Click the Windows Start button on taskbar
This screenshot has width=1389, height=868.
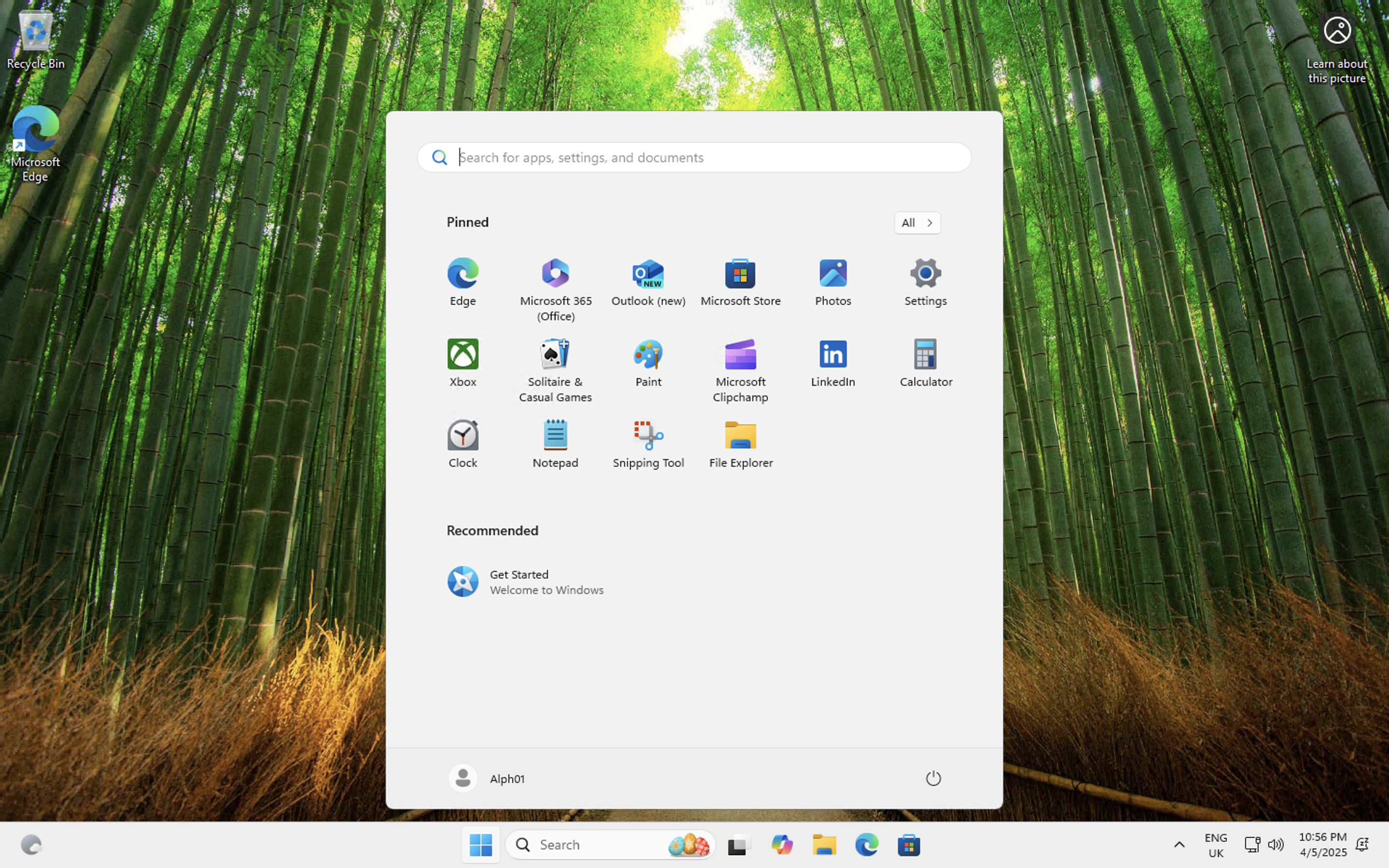480,844
